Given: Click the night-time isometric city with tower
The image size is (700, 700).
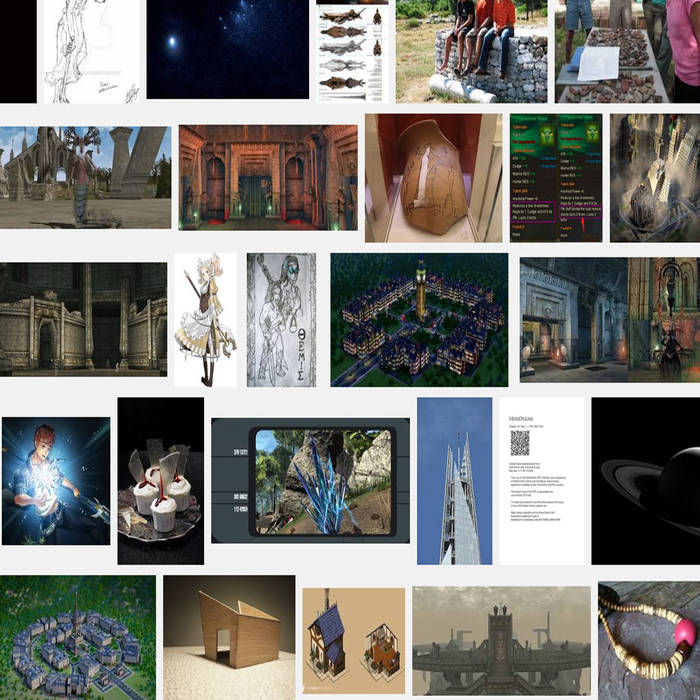Looking at the screenshot, I should (418, 319).
